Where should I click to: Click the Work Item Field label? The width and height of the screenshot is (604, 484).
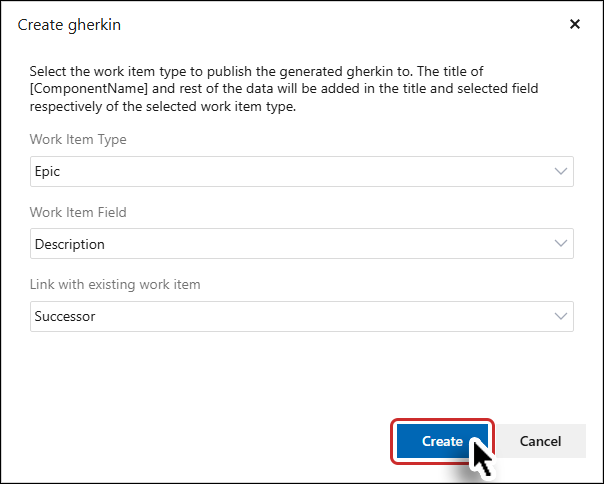78,212
